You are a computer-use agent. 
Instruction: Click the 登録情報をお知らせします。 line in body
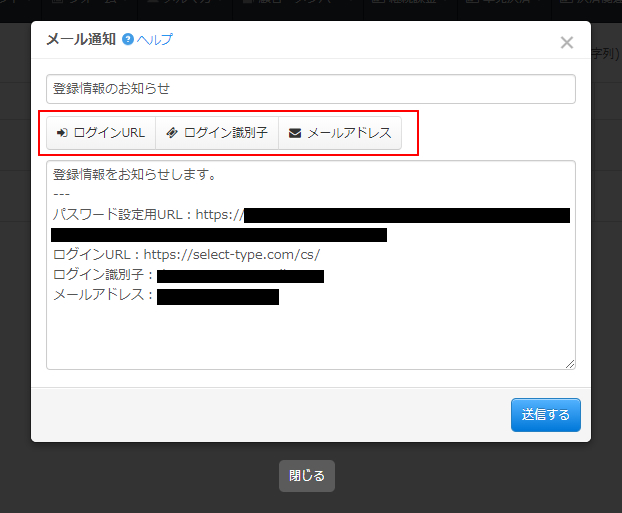click(135, 175)
